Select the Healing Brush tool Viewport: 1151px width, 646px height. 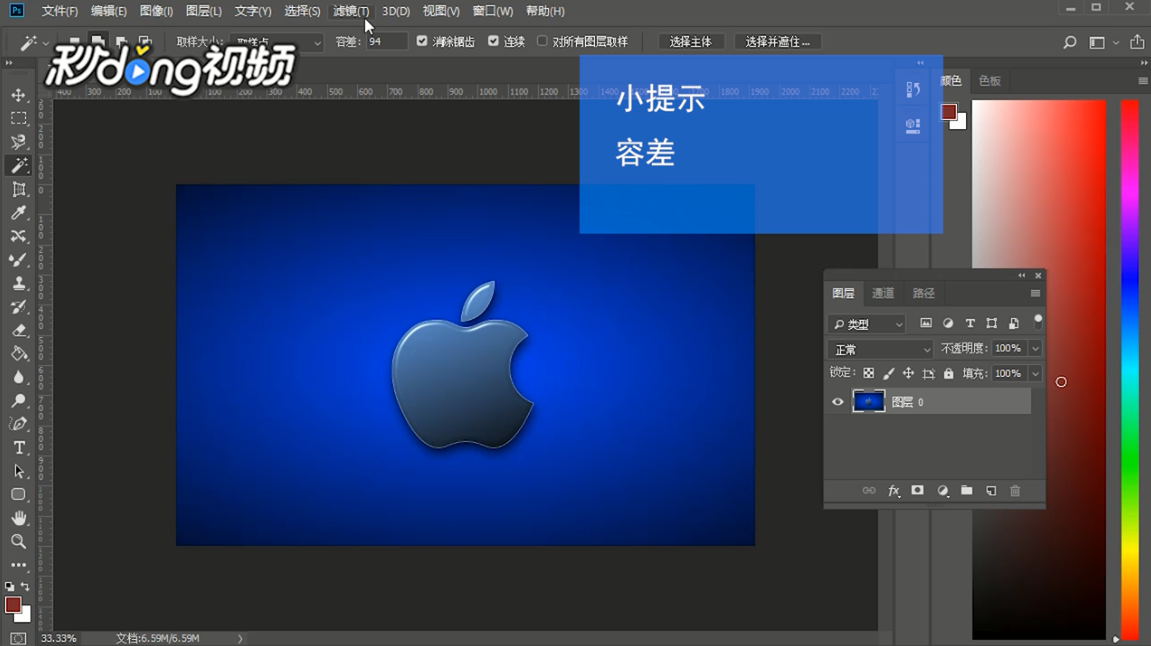(19, 236)
